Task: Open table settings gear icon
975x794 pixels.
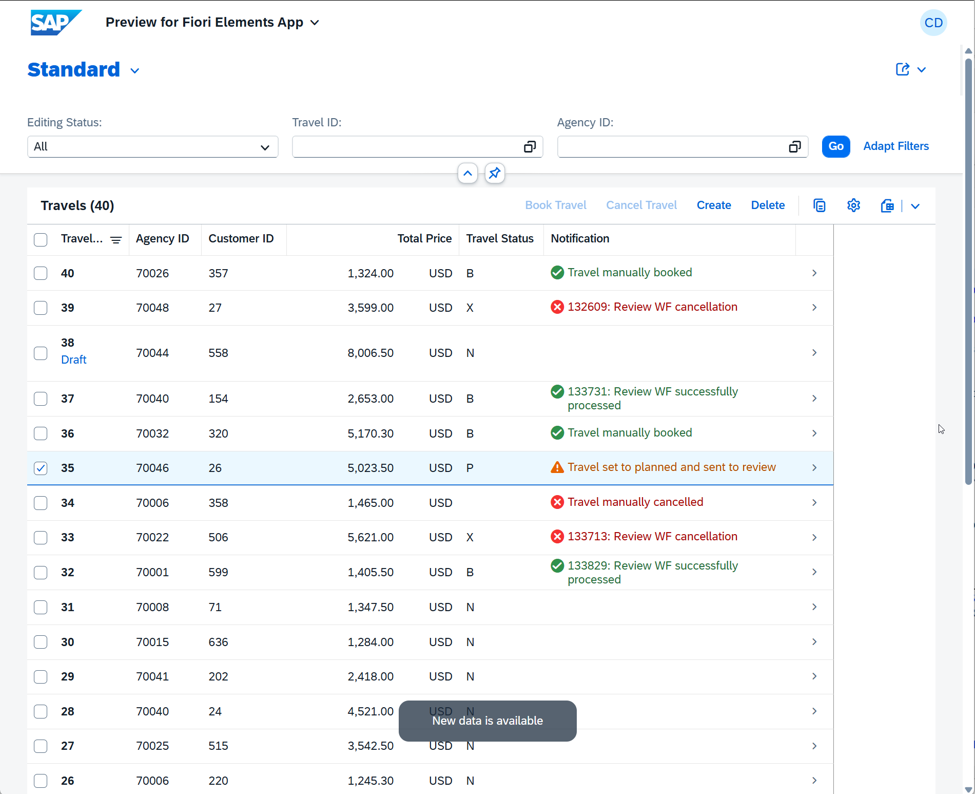Action: point(853,206)
